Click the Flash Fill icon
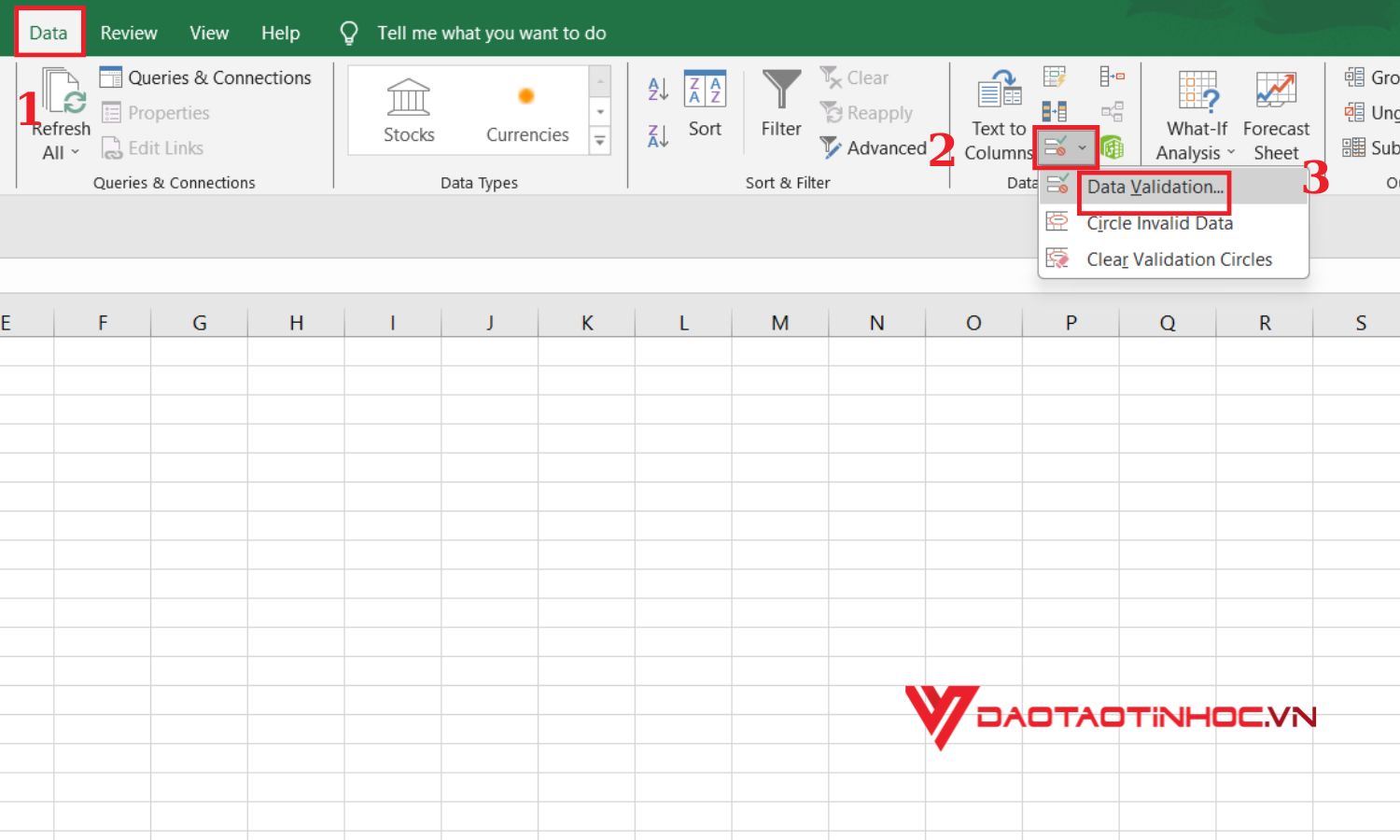This screenshot has width=1400, height=840. click(1054, 77)
